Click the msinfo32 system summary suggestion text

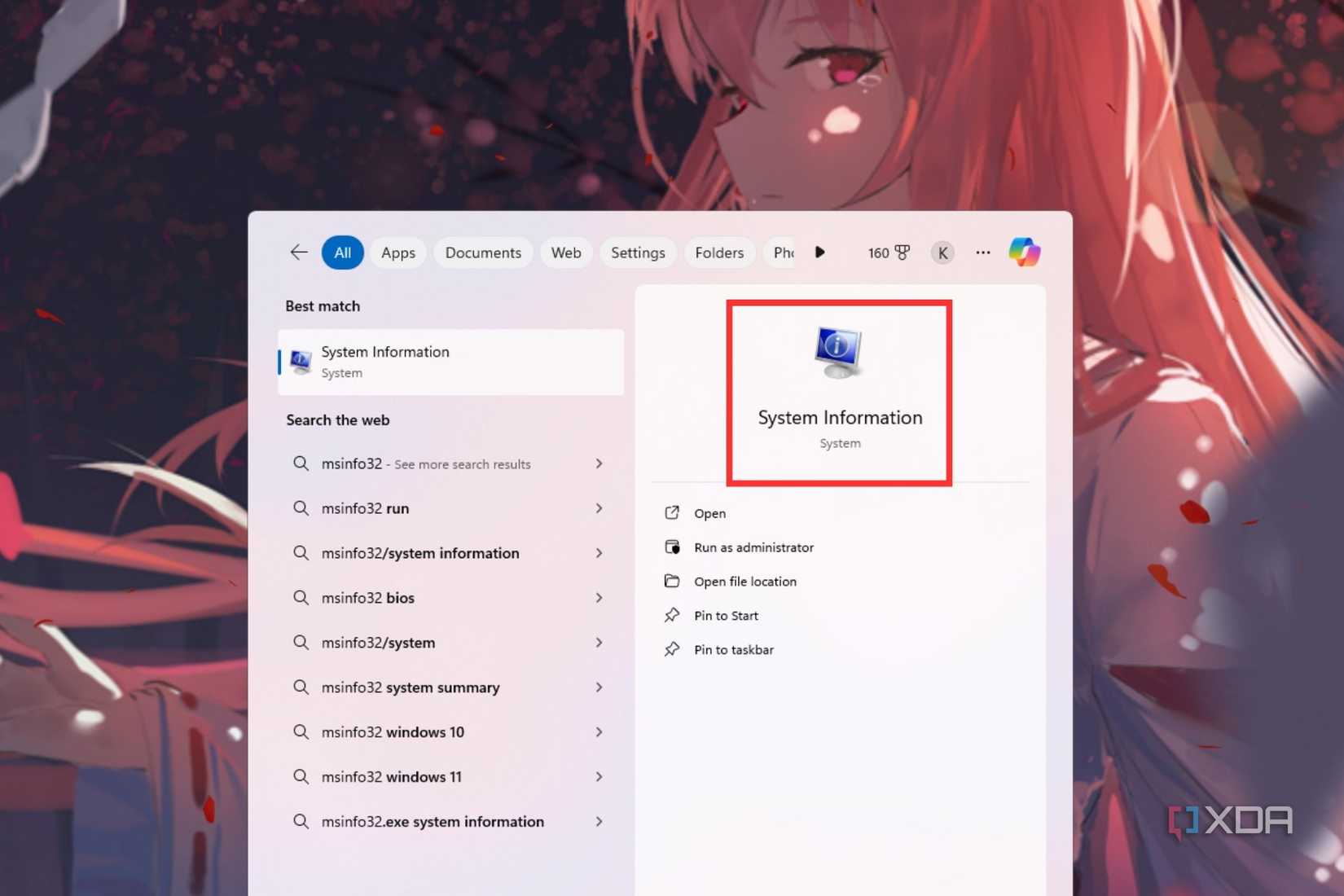(x=411, y=687)
